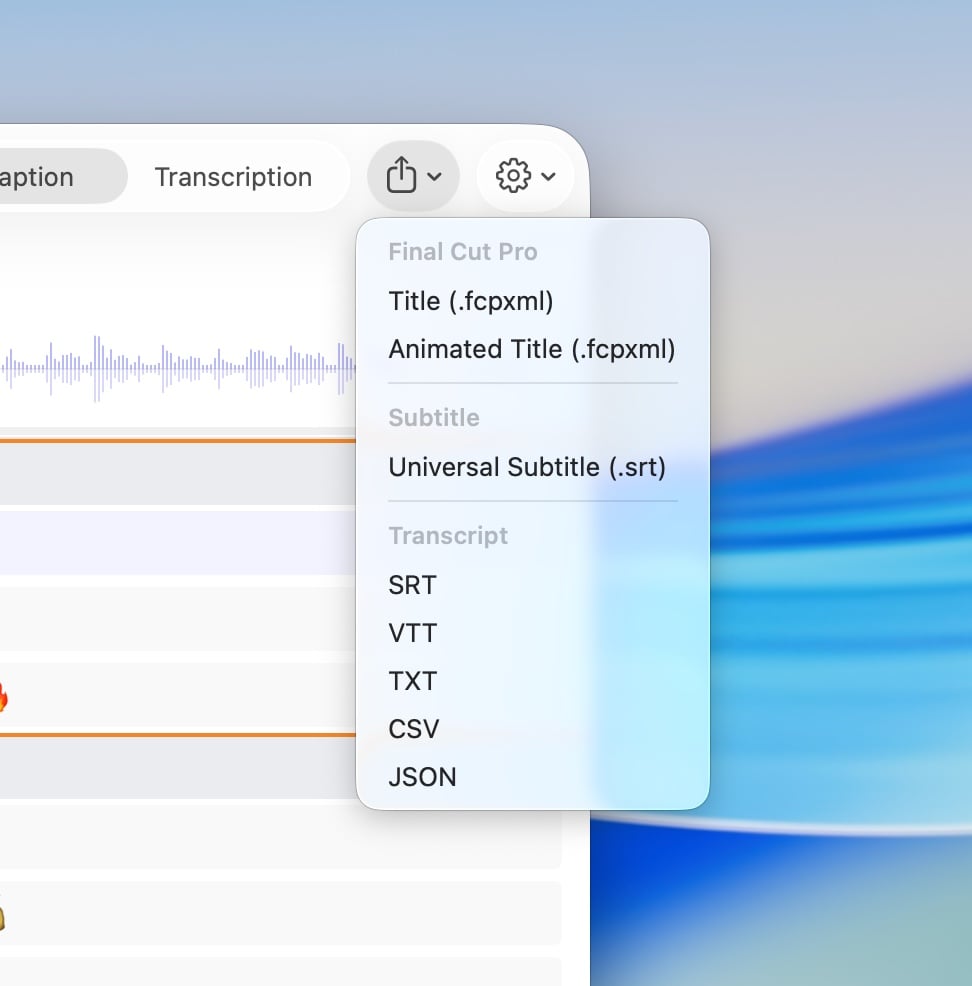Select the light purple highlighted caption row
This screenshot has height=986, width=972.
point(178,543)
